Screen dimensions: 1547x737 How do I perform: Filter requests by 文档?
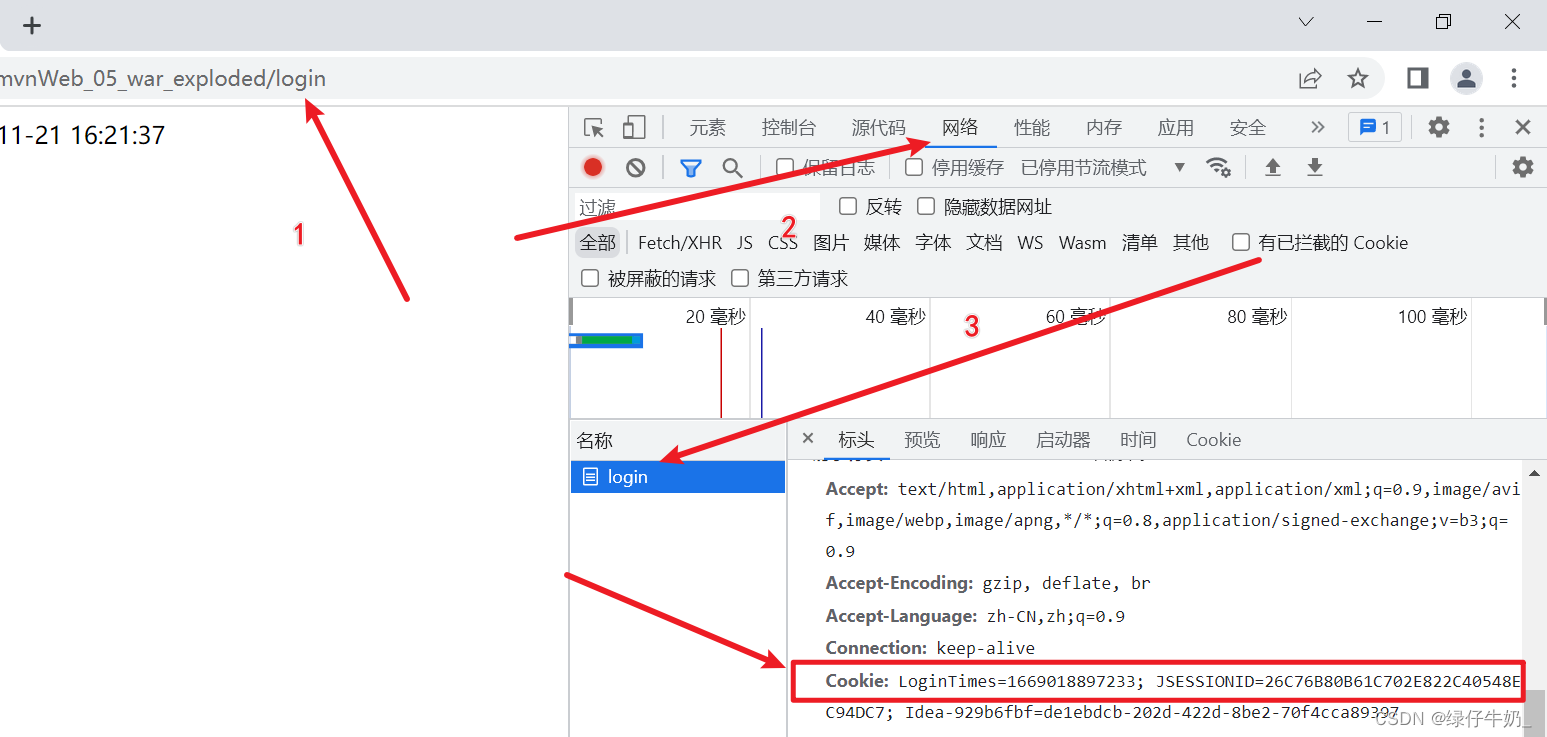(984, 243)
